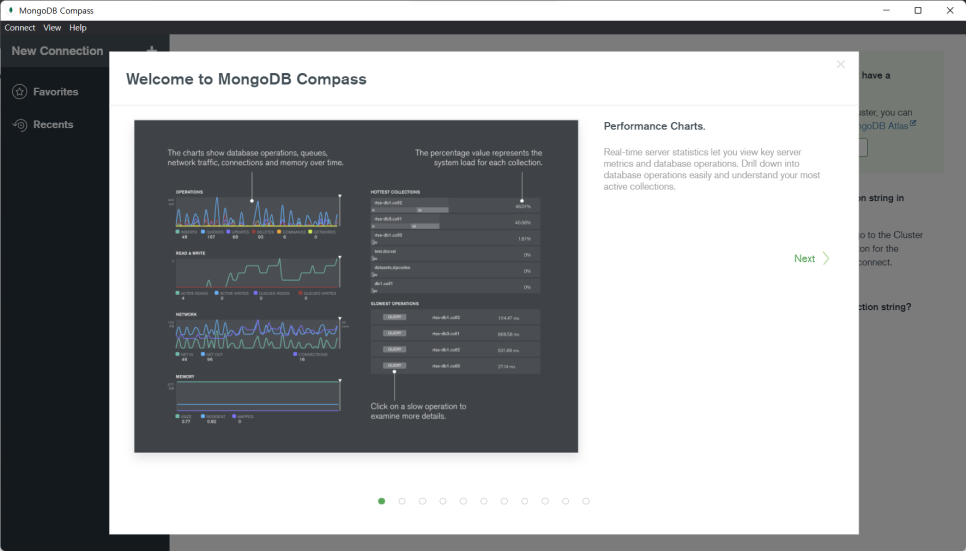This screenshot has width=966, height=551.
Task: Minimize the MongoDB Compass window
Action: (887, 10)
